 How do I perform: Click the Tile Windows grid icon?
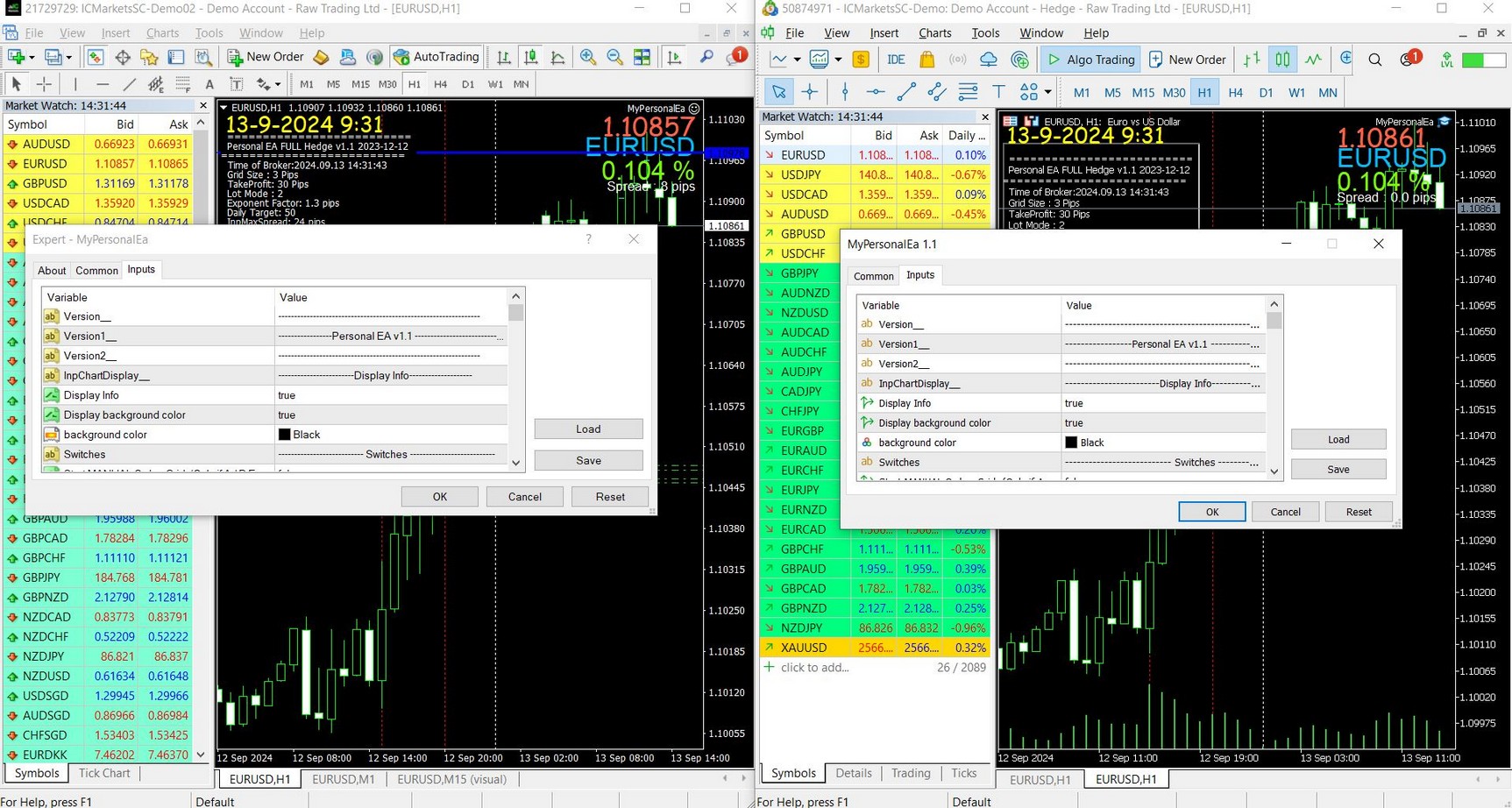(x=642, y=57)
